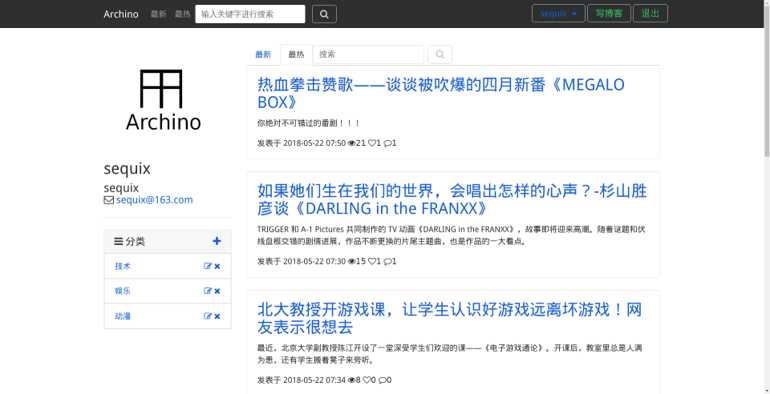This screenshot has width=770, height=394.
Task: Edit the 娱乐 category
Action: coord(208,291)
